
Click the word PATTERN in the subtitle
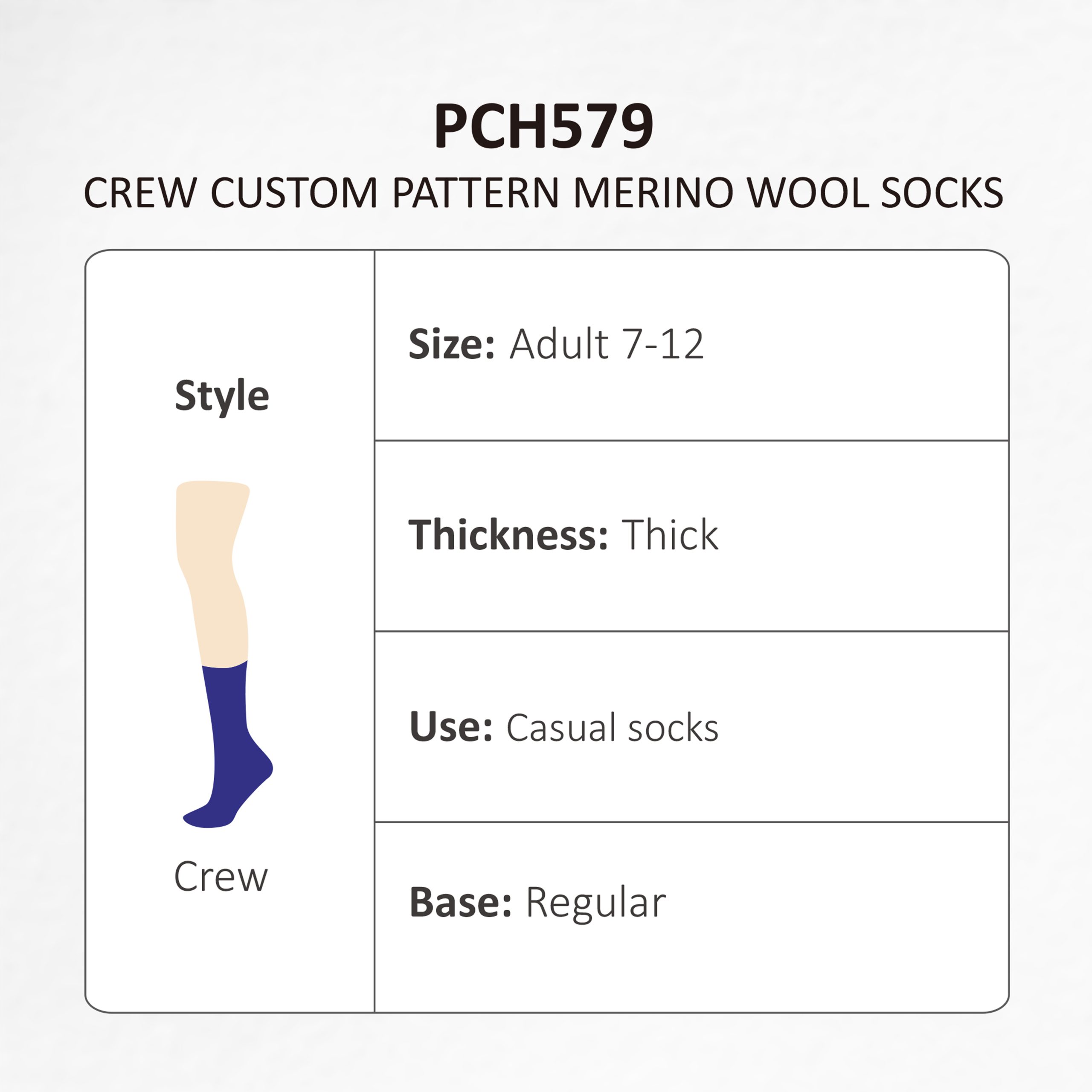[475, 193]
